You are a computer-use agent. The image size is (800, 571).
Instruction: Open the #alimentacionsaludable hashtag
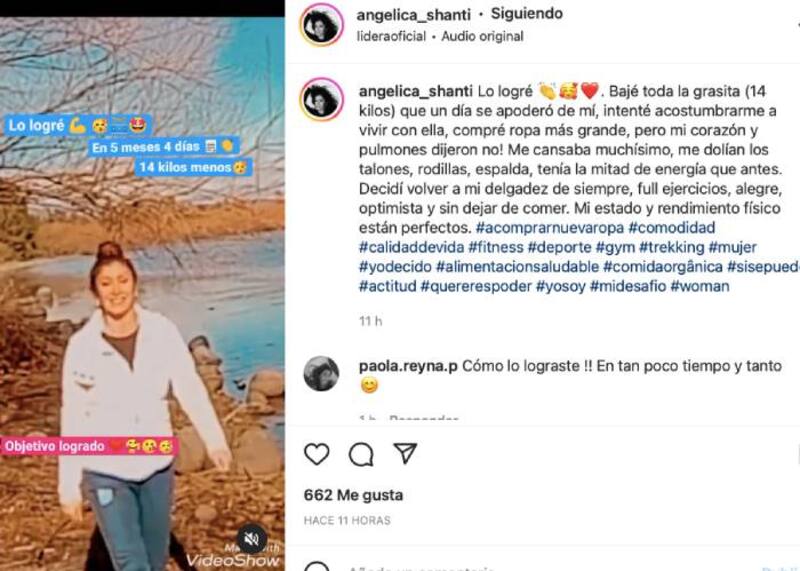517,266
